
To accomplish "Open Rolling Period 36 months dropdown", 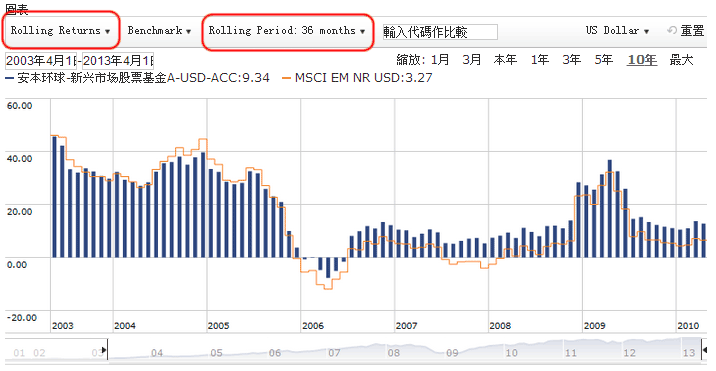I will click(287, 31).
